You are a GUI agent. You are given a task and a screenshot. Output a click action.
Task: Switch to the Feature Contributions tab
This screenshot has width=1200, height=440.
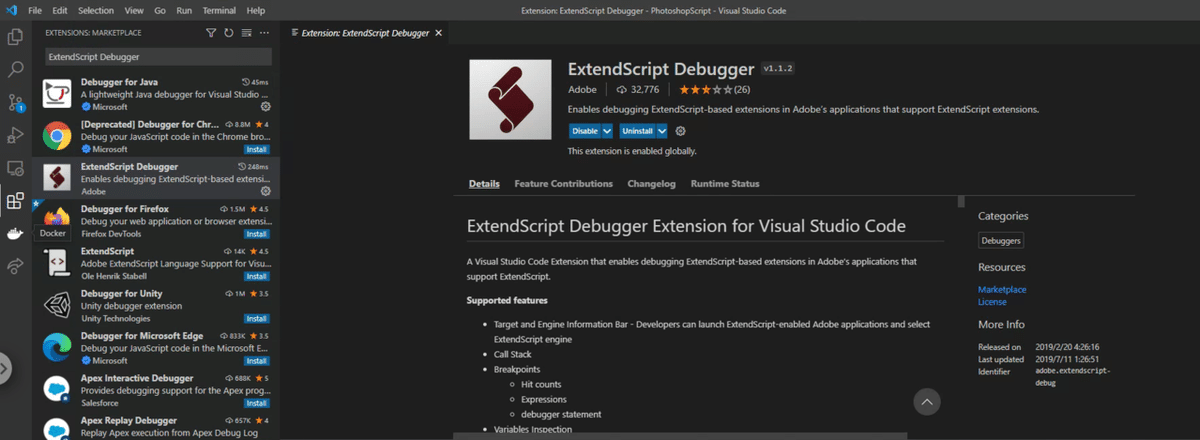563,184
